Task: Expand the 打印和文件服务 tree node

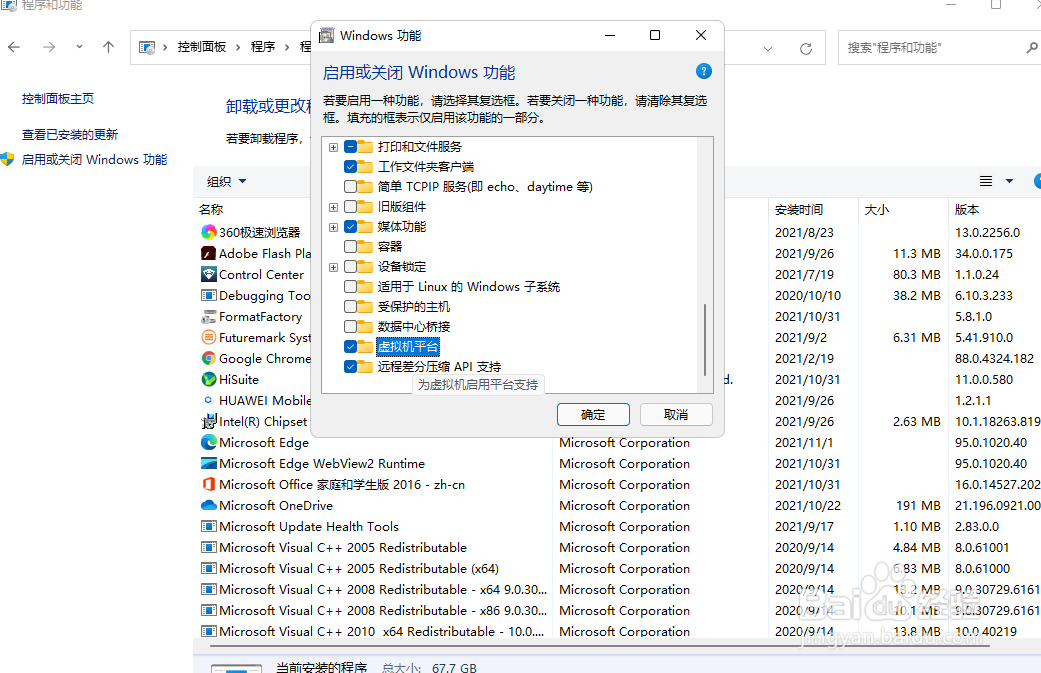Action: pos(333,146)
